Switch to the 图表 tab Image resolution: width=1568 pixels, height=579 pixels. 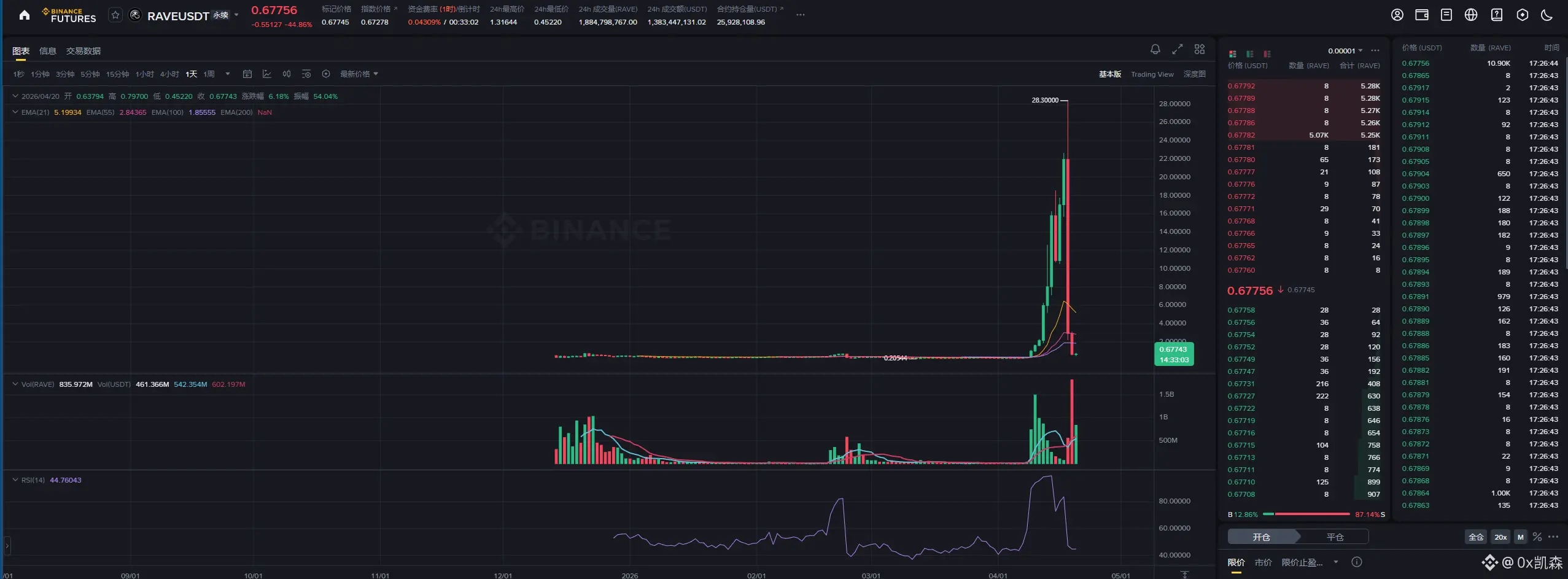click(21, 51)
